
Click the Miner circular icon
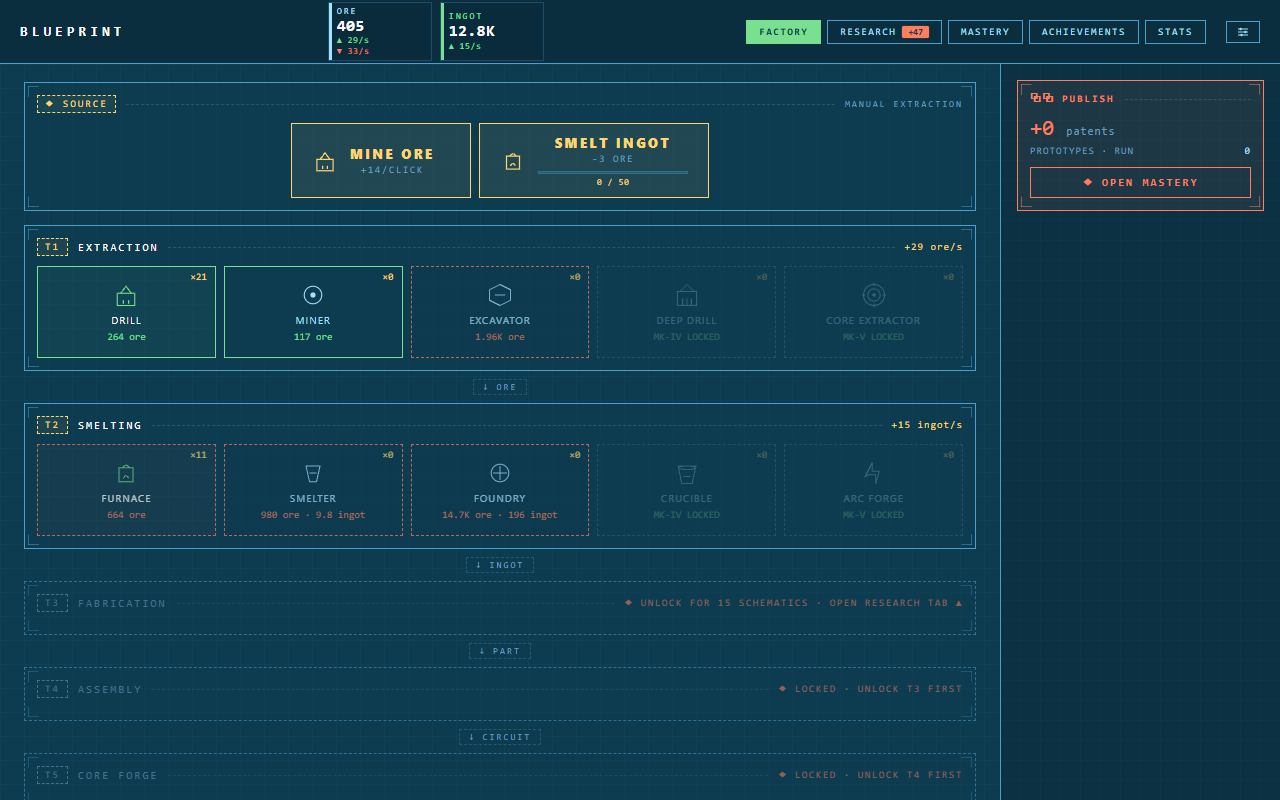pyautogui.click(x=313, y=295)
